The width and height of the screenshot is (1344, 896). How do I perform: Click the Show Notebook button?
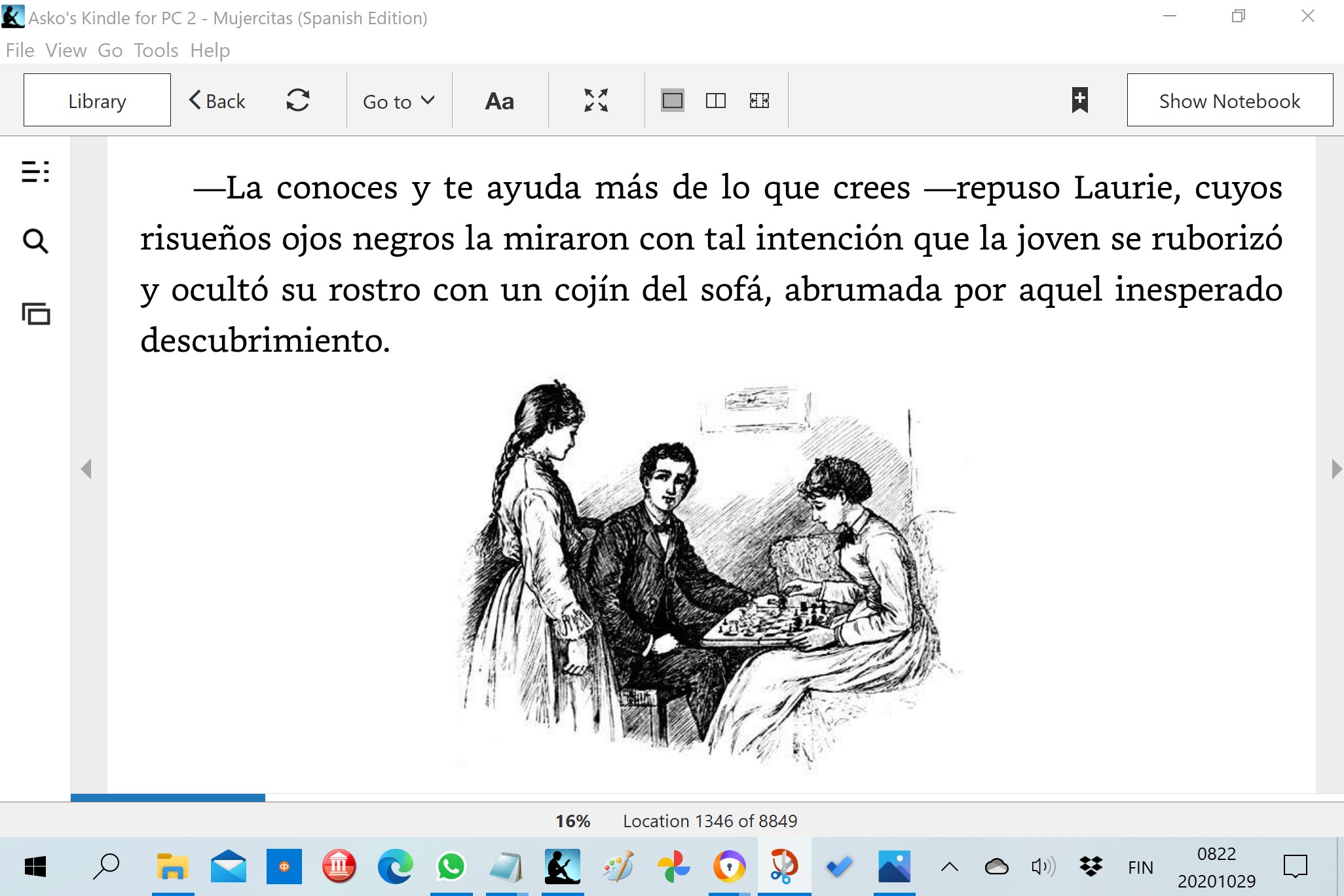(1229, 100)
